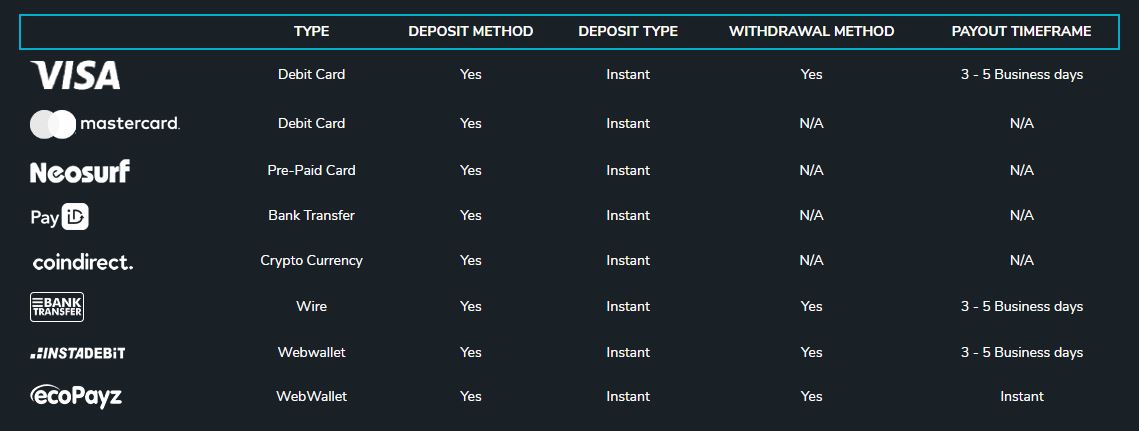Image resolution: width=1139 pixels, height=431 pixels.
Task: Click VISA payout 3 - 5 Business days
Action: click(1021, 74)
